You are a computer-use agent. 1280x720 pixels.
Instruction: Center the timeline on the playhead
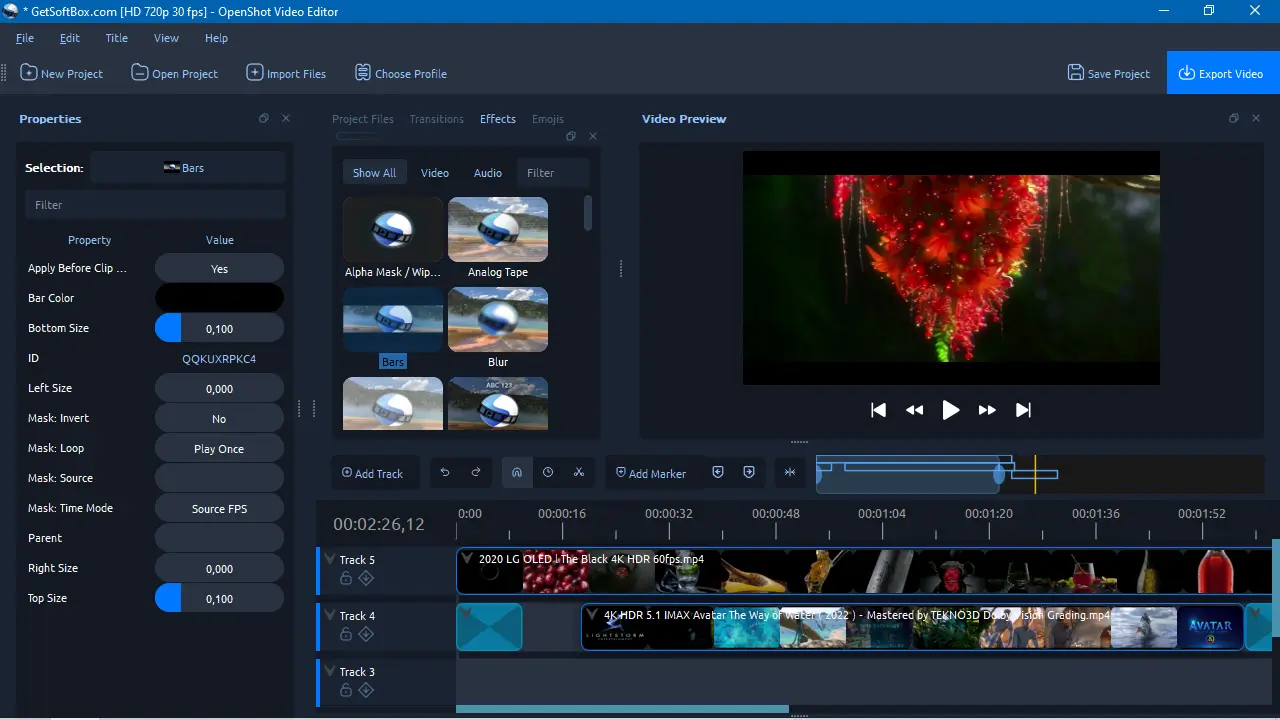pos(790,473)
